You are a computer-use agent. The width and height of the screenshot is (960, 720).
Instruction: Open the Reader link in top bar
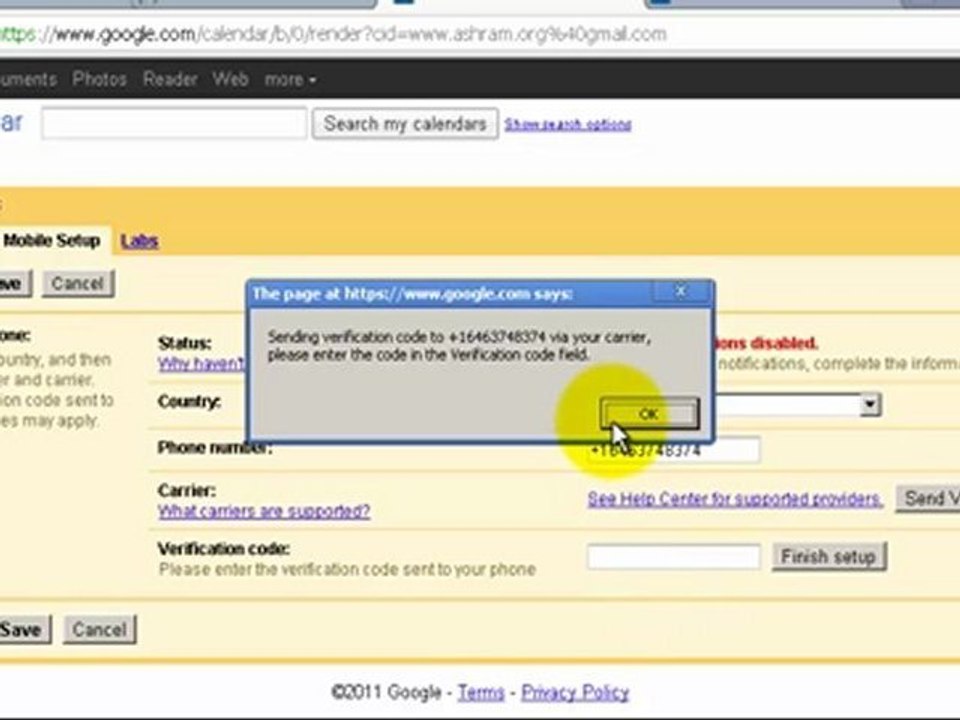170,79
